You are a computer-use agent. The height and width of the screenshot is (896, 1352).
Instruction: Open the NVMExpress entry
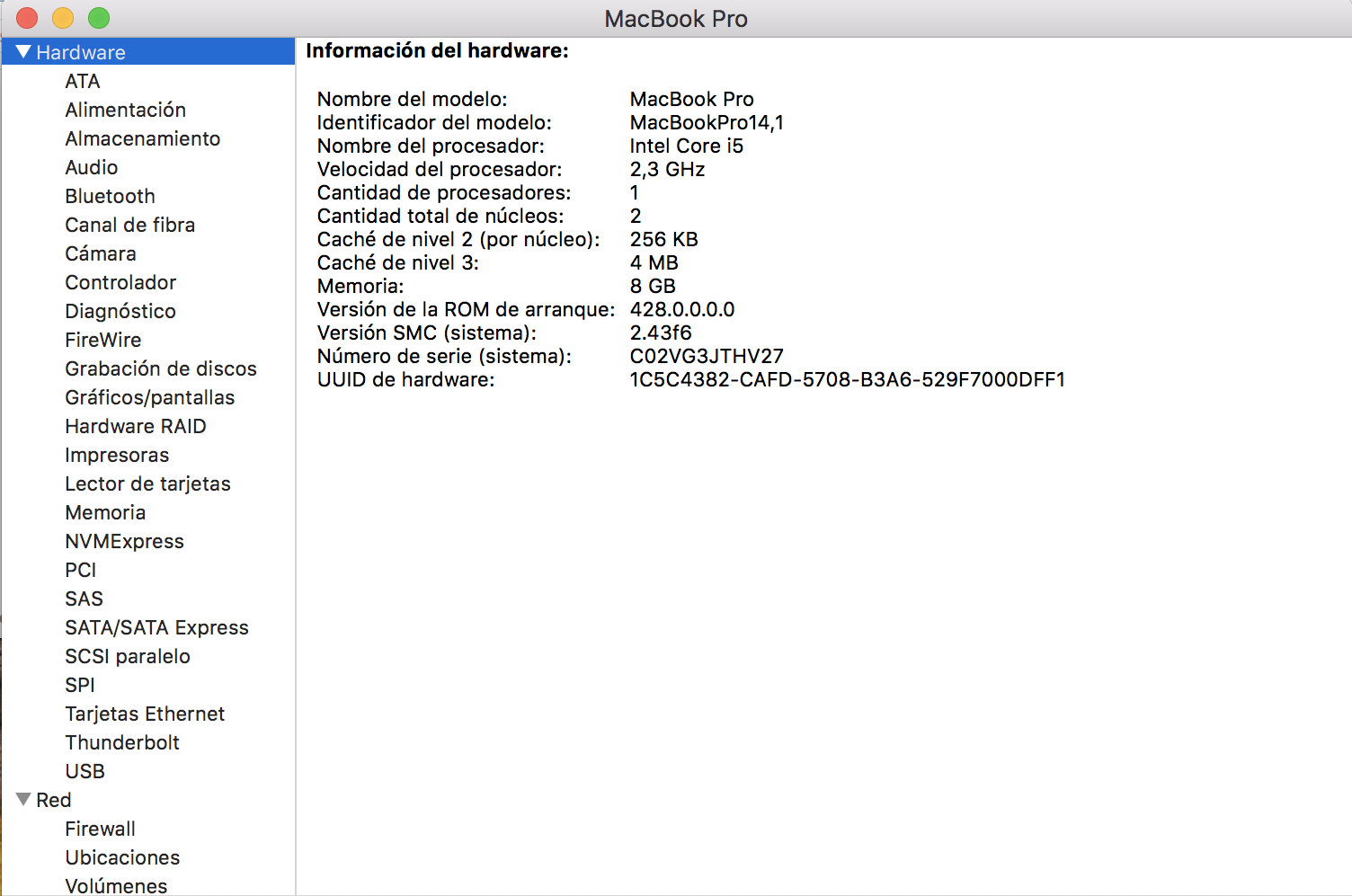(x=125, y=541)
